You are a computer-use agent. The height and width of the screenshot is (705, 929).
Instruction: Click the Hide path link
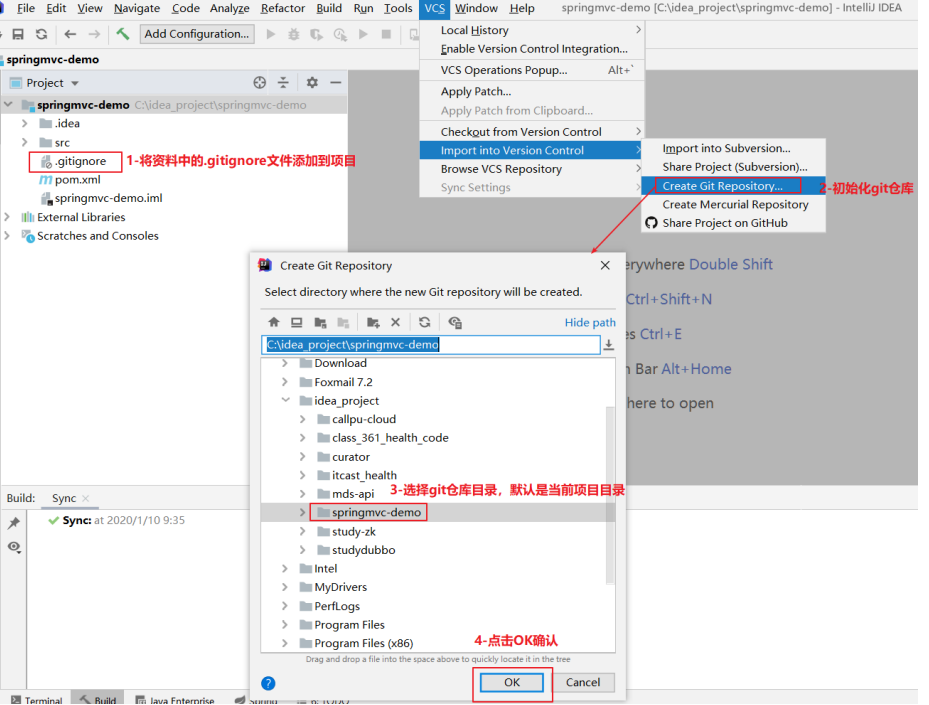[590, 323]
